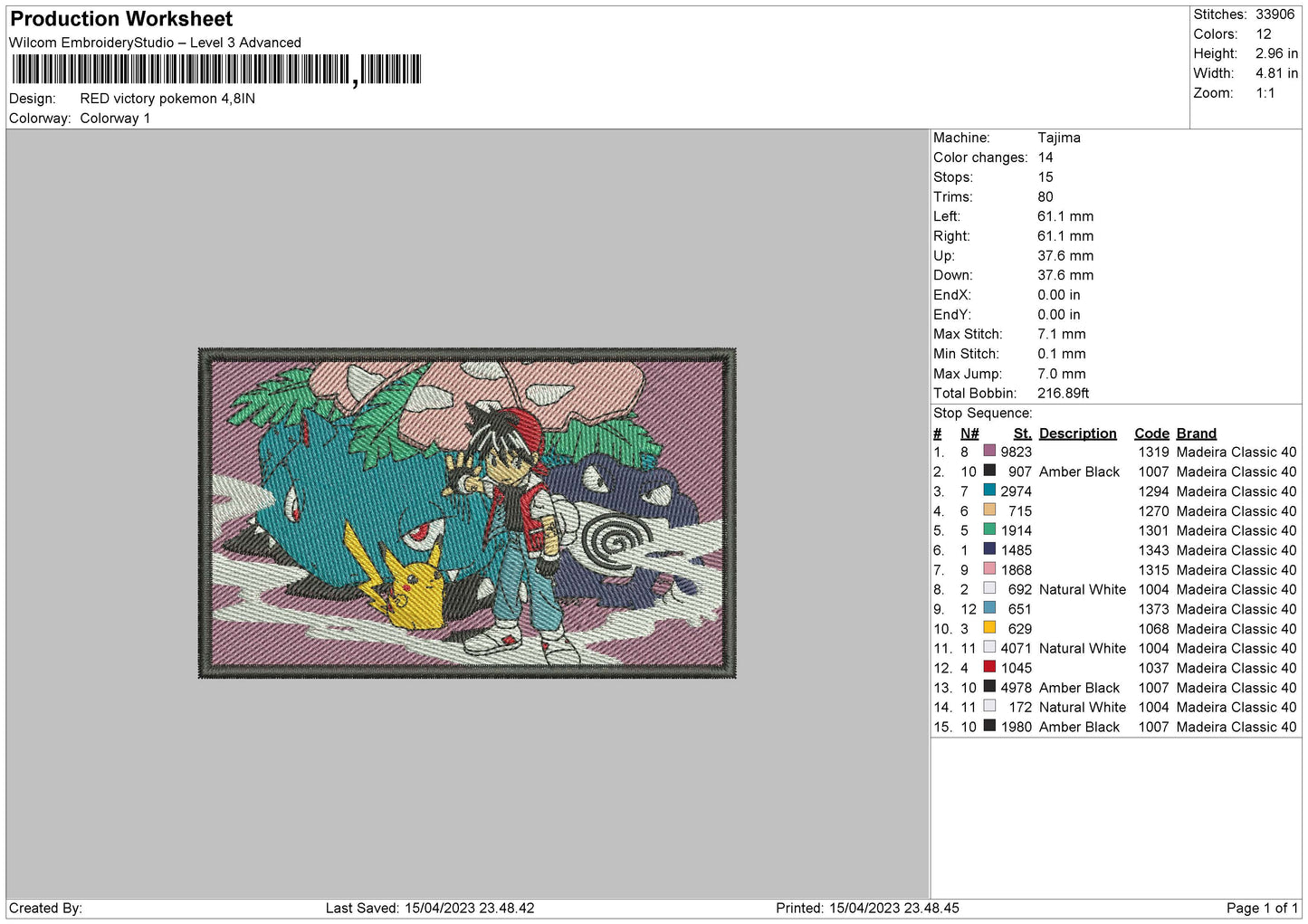
Task: Click the Brand column header
Action: (x=1197, y=433)
